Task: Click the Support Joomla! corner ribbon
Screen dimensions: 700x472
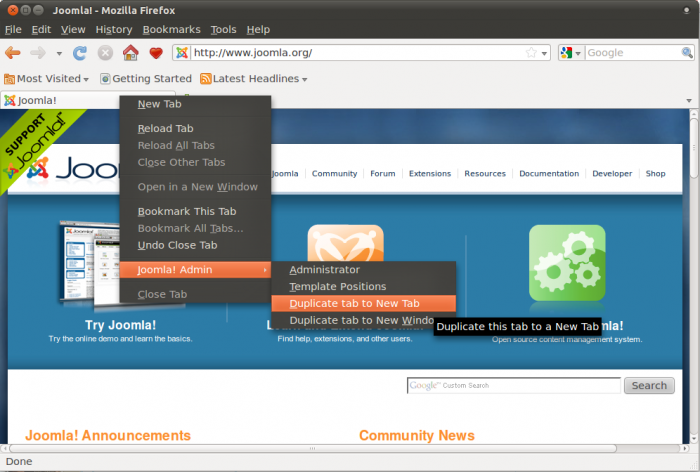Action: click(x=36, y=145)
